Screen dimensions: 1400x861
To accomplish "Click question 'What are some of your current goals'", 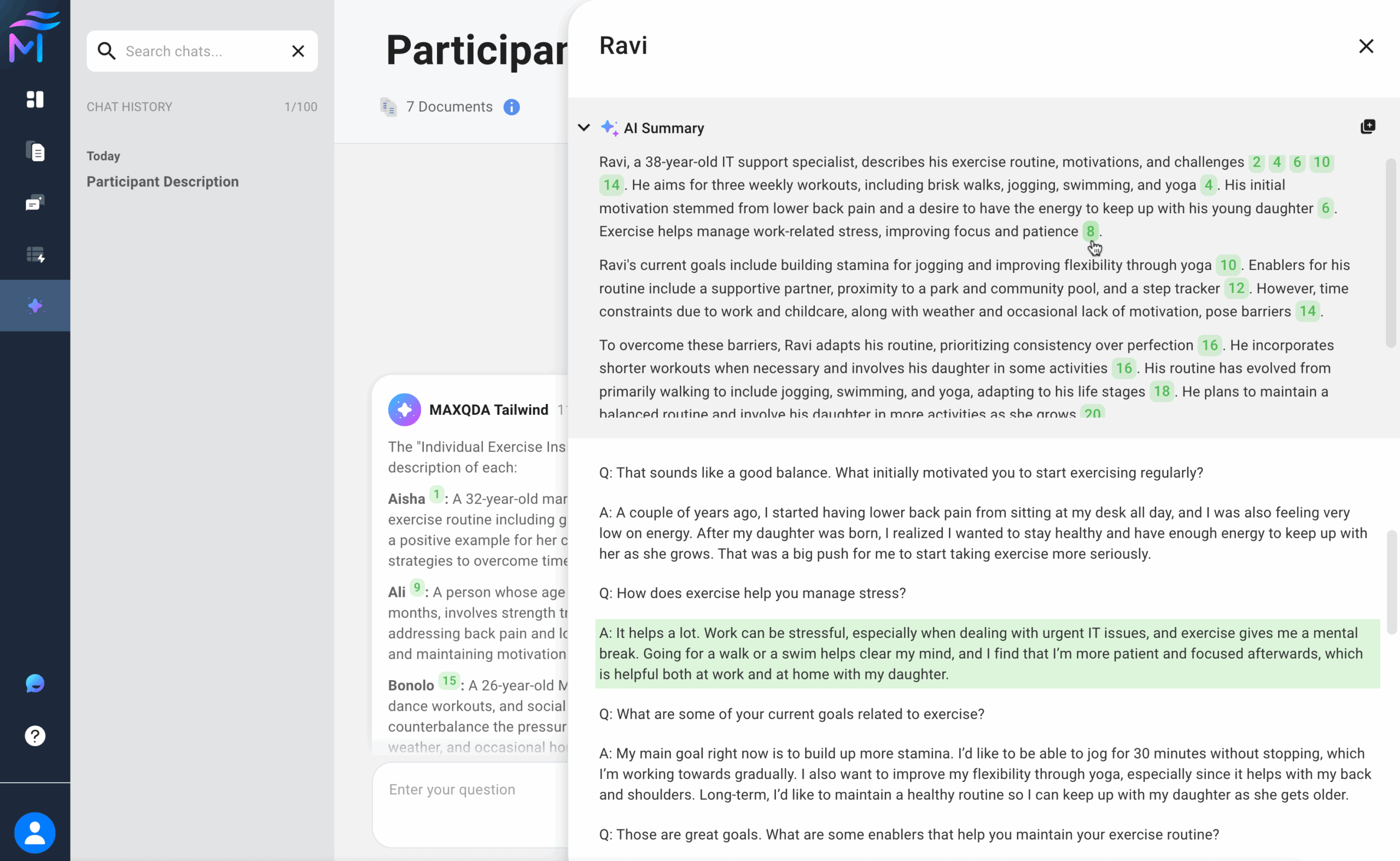I will pos(792,714).
